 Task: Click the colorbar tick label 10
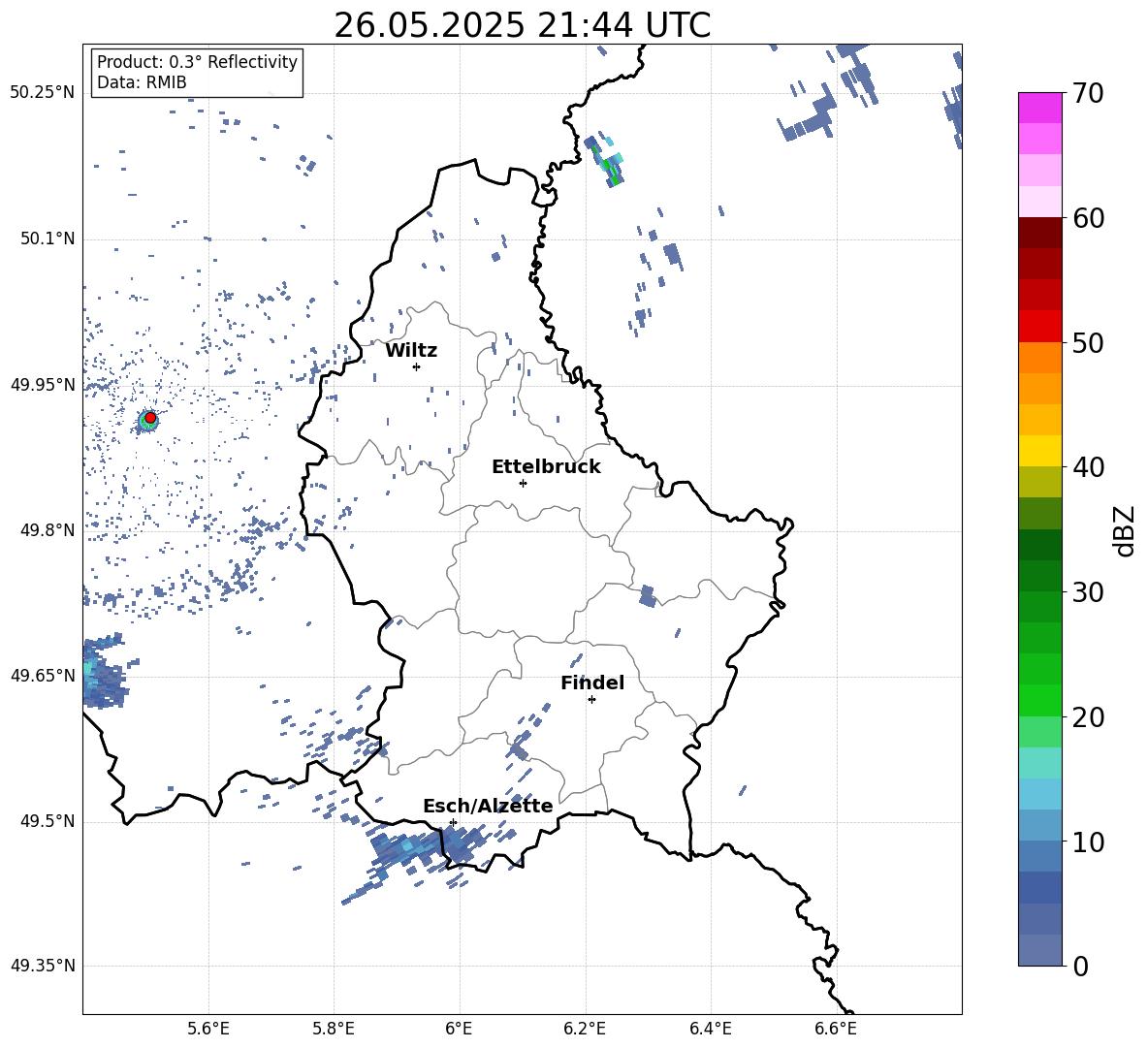1088,842
